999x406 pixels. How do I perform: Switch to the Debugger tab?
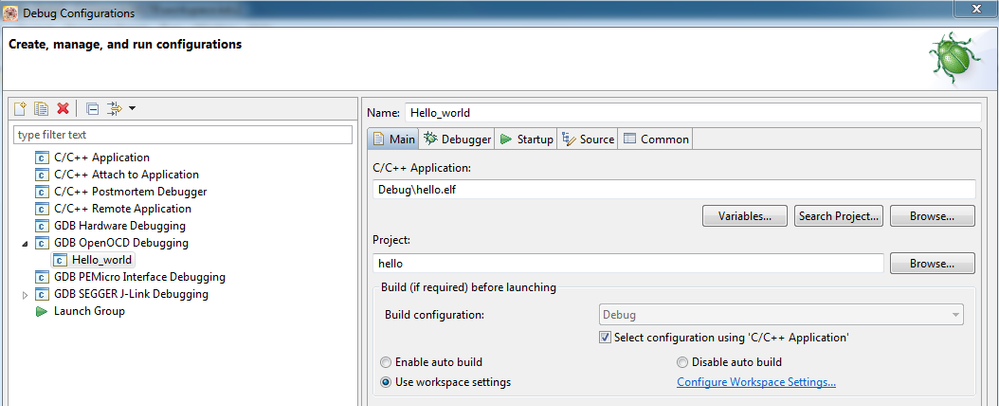457,139
